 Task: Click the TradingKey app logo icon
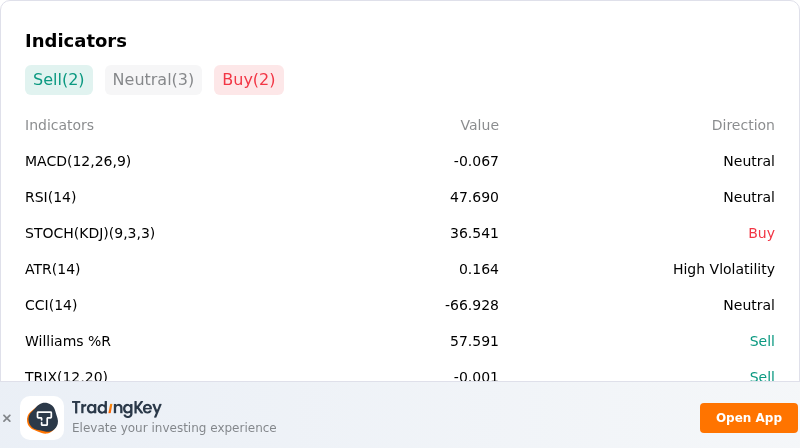point(42,418)
